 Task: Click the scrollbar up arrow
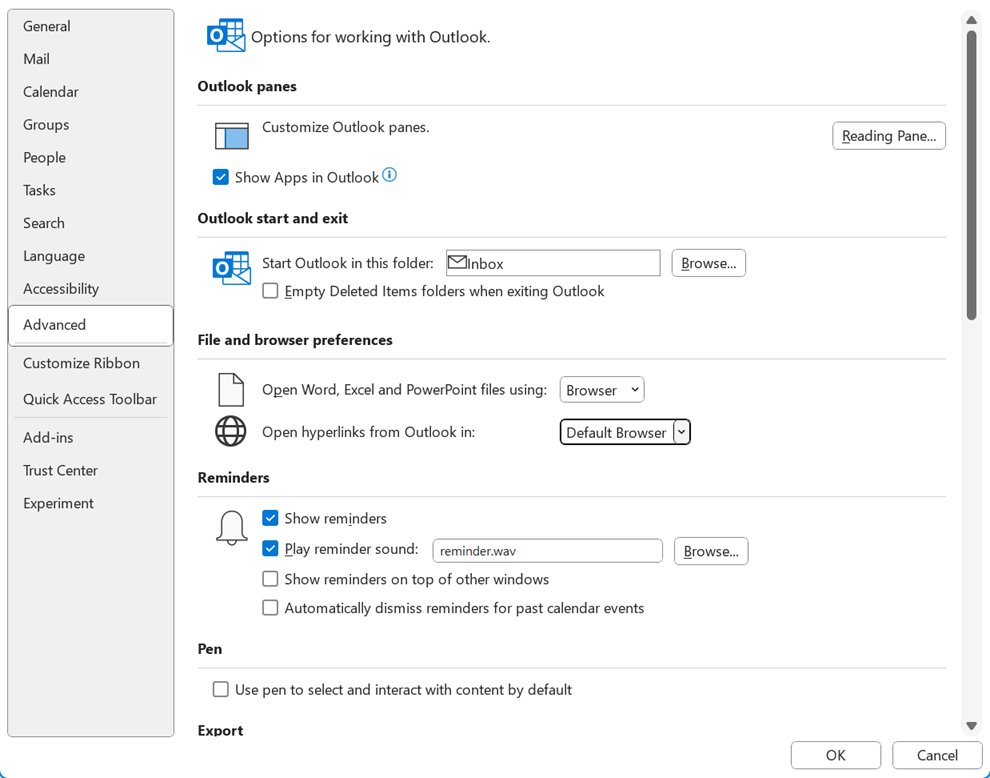(972, 20)
